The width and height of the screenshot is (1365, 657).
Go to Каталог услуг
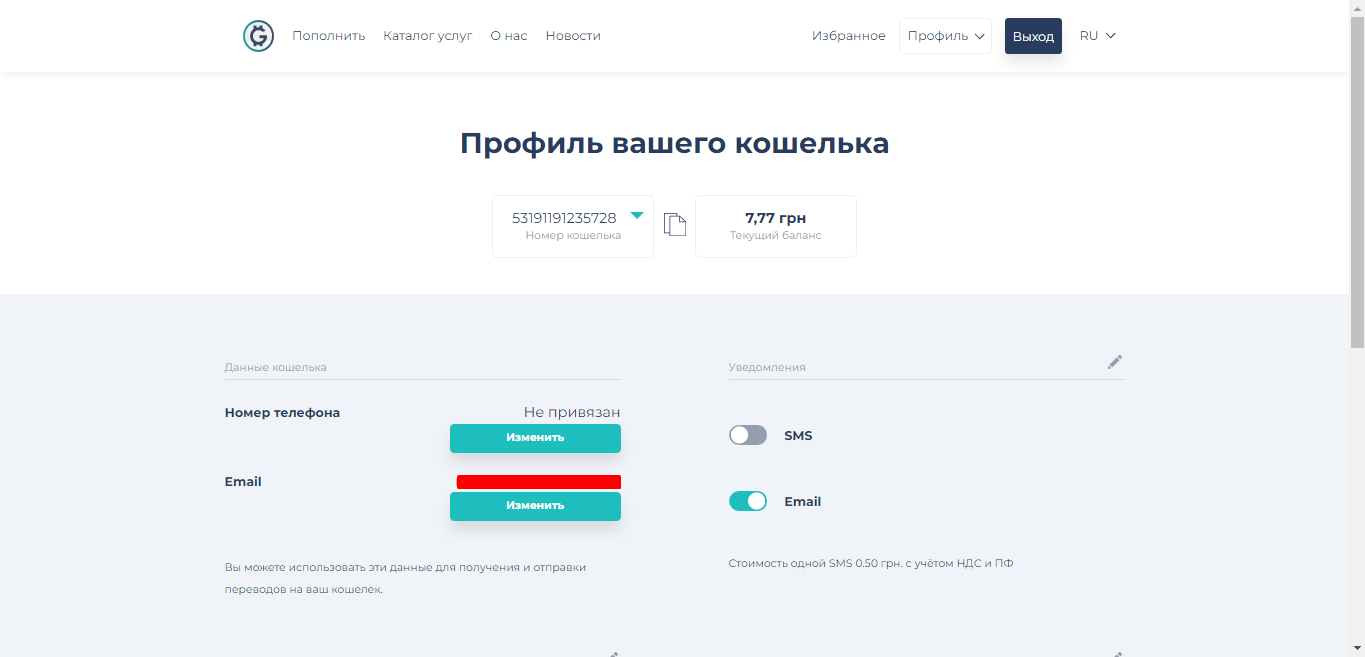pyautogui.click(x=428, y=36)
